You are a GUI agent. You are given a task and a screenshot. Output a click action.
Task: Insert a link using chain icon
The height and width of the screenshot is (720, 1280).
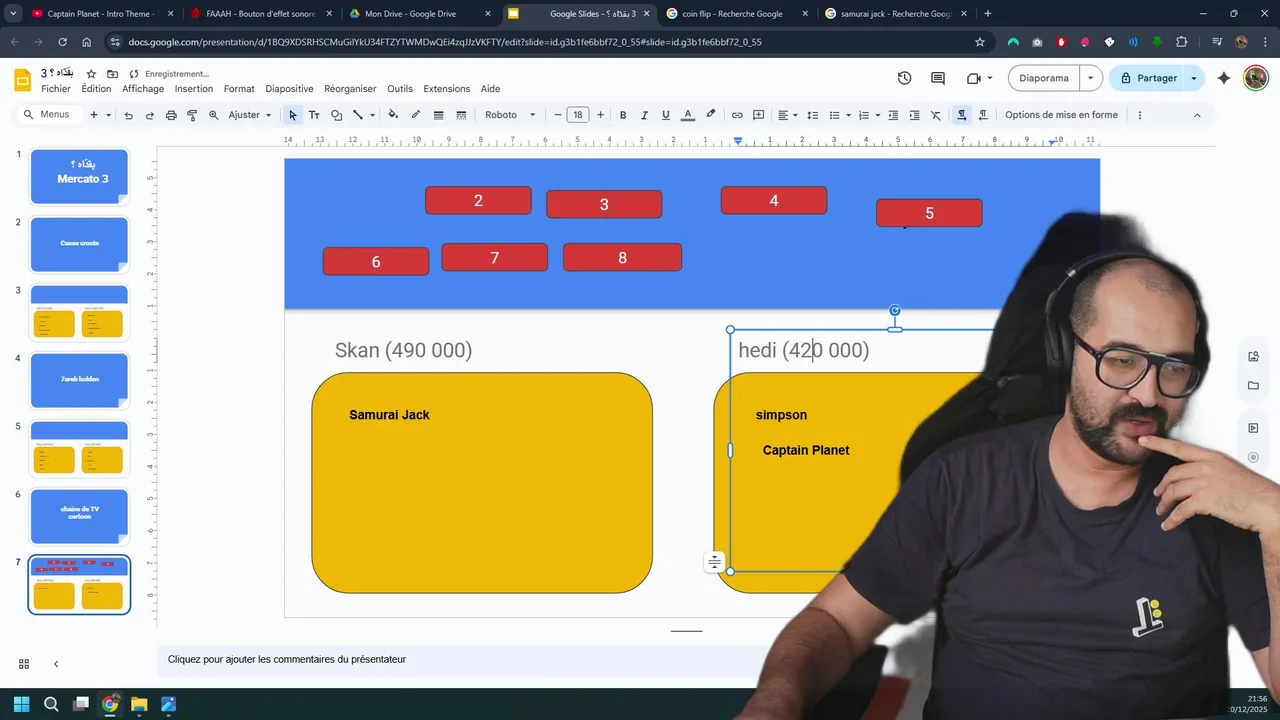[x=737, y=115]
